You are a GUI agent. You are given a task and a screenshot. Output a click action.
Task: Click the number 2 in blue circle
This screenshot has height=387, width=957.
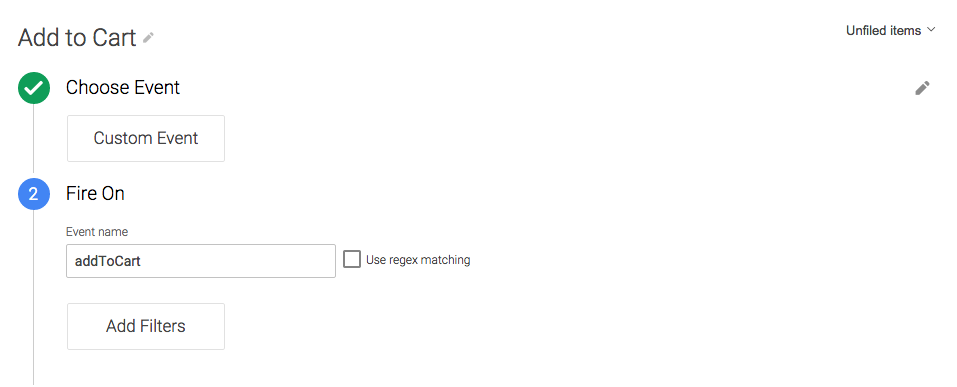(34, 194)
